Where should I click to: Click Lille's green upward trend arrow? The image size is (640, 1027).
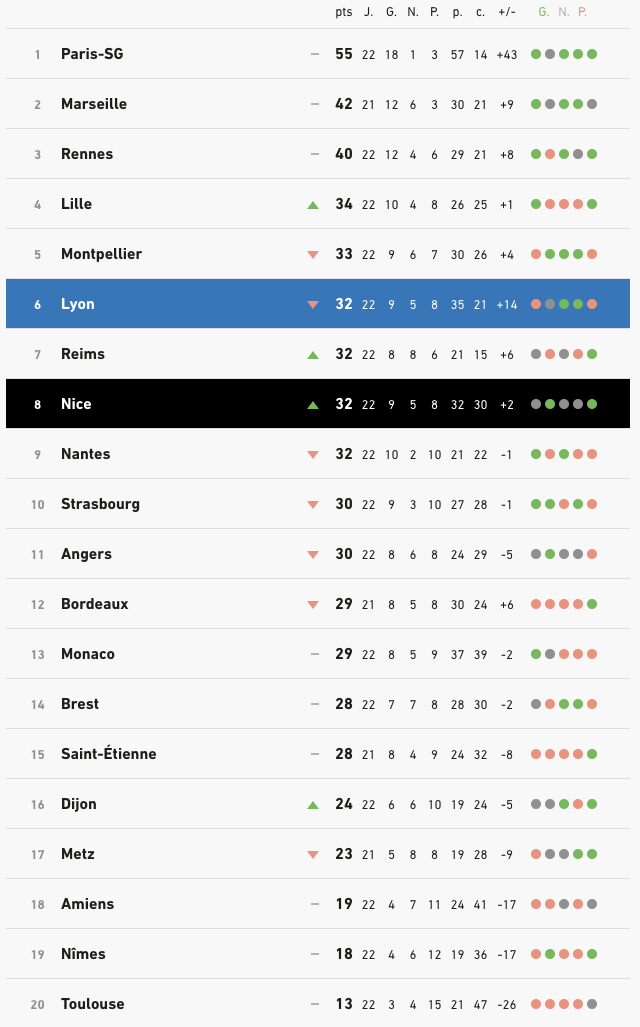[x=313, y=205]
